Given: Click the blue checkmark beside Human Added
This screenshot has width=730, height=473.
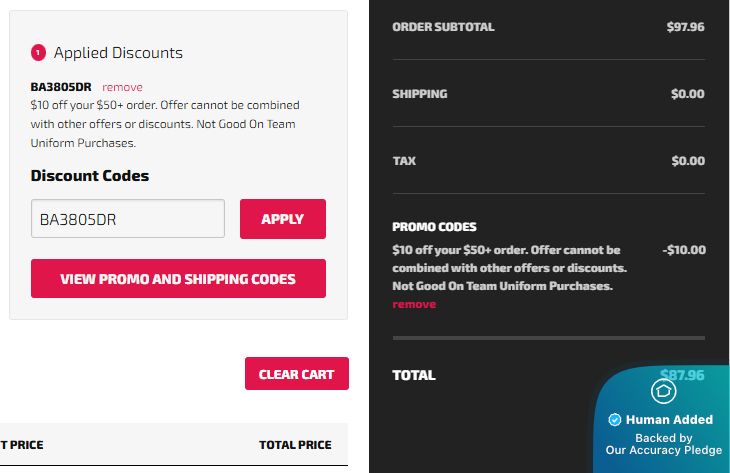Looking at the screenshot, I should pos(615,420).
